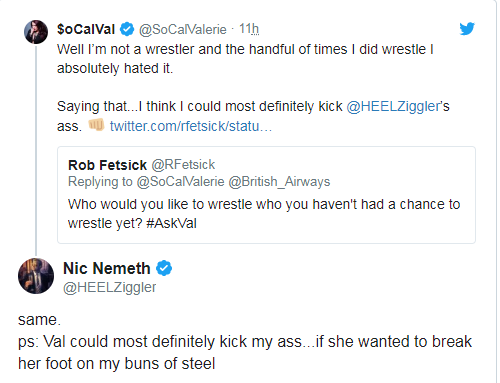This screenshot has width=500, height=383.
Task: Open the $oCalVal display name link
Action: click(x=86, y=29)
